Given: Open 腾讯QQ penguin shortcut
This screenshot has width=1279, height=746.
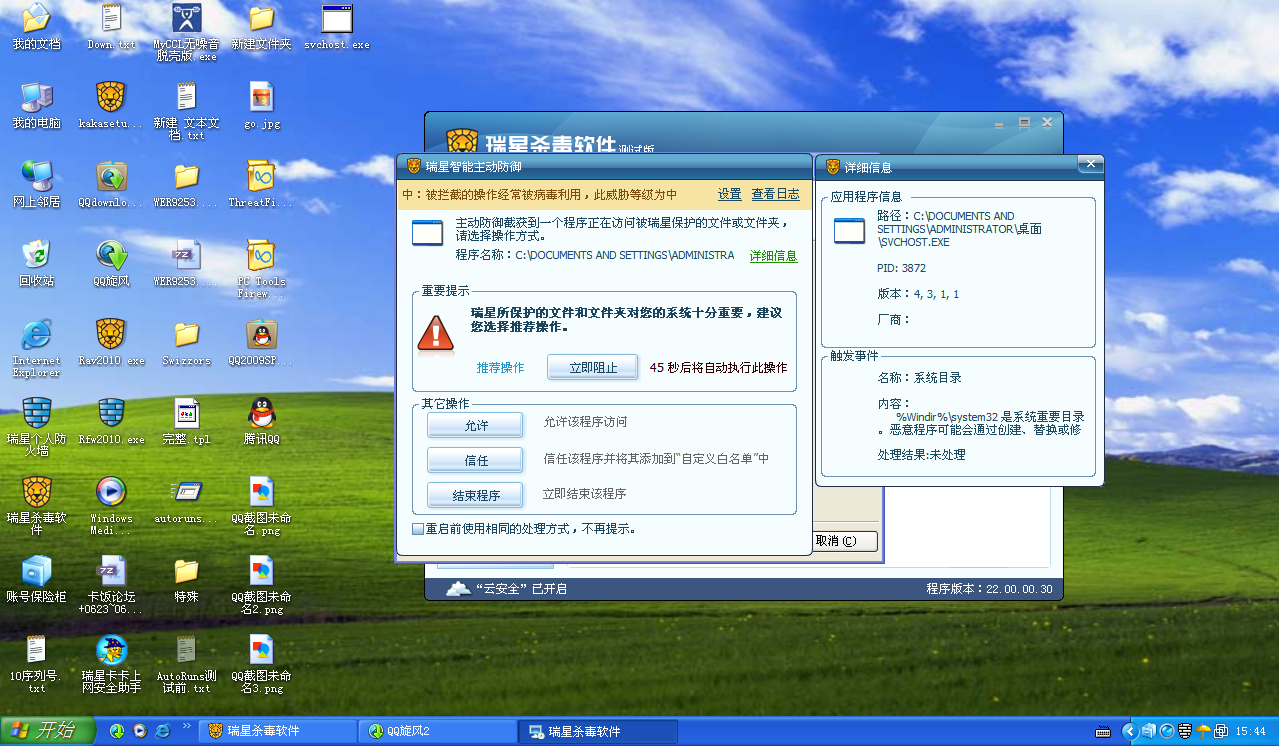Looking at the screenshot, I should coord(261,421).
